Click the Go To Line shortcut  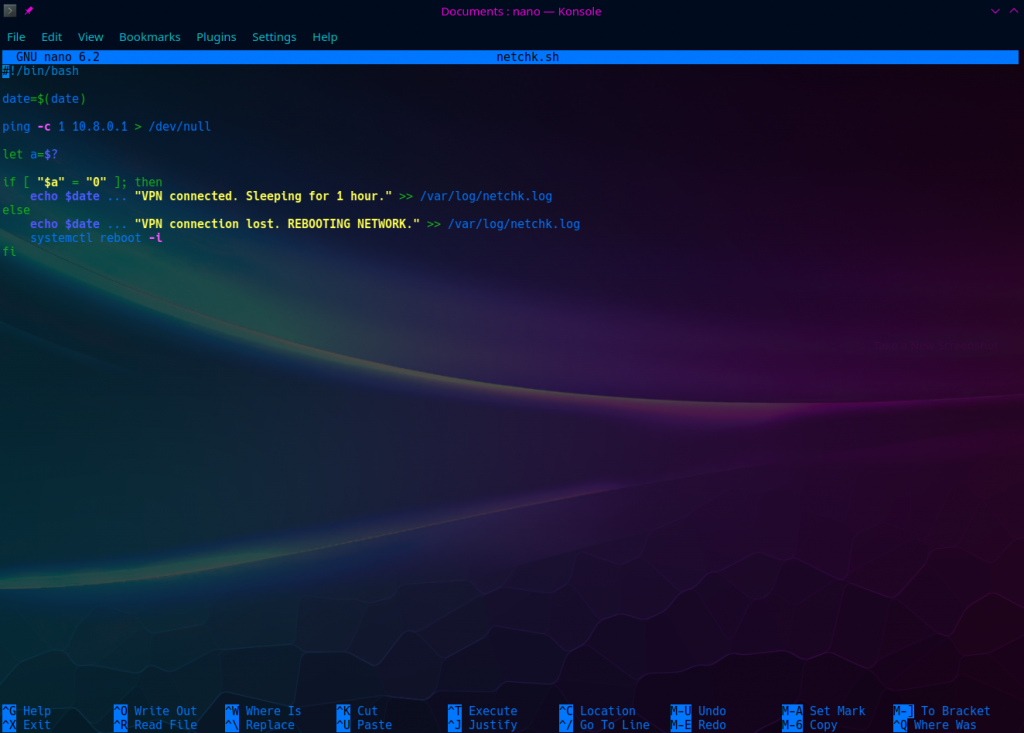point(614,725)
